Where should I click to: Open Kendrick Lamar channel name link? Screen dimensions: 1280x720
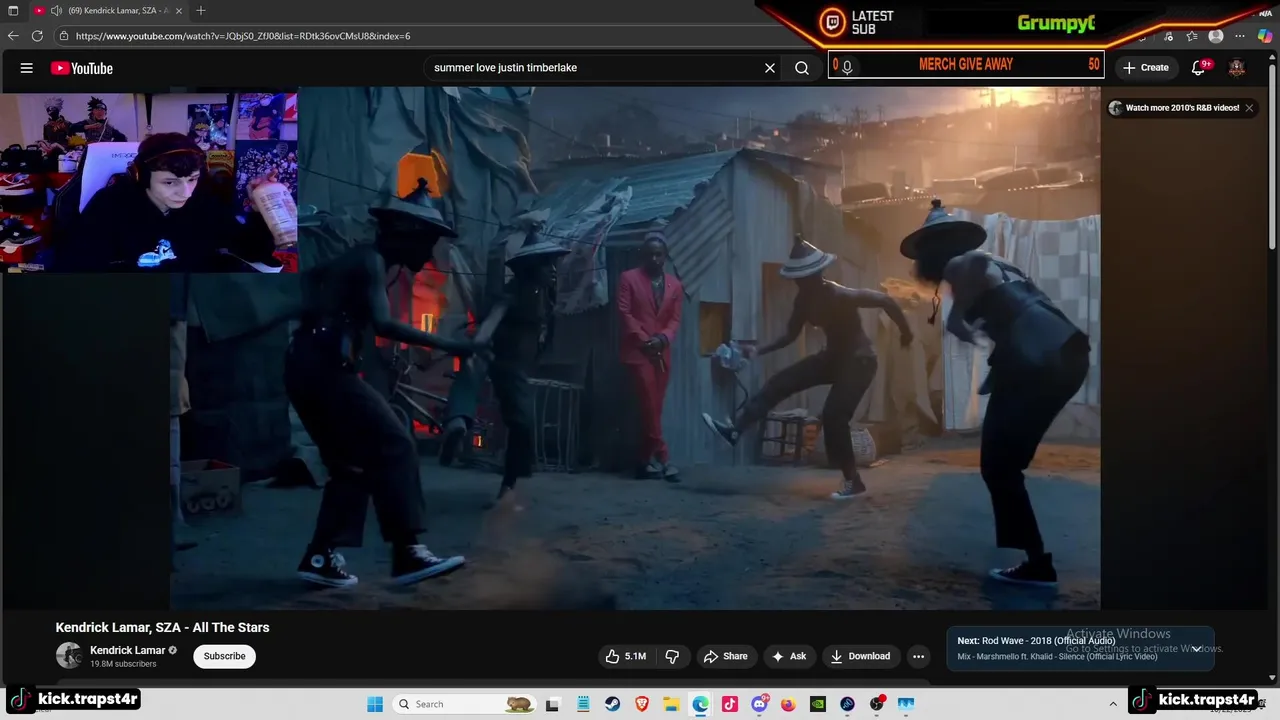click(x=128, y=650)
